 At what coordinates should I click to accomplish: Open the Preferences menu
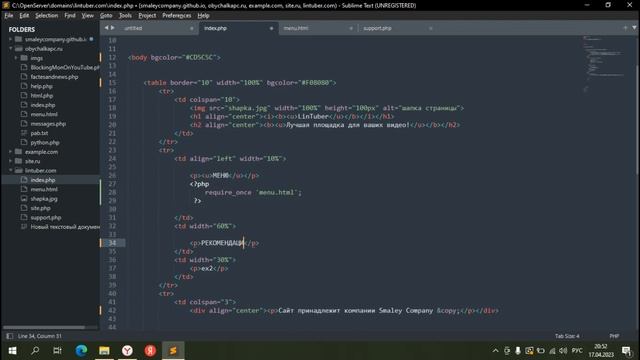pyautogui.click(x=177, y=16)
